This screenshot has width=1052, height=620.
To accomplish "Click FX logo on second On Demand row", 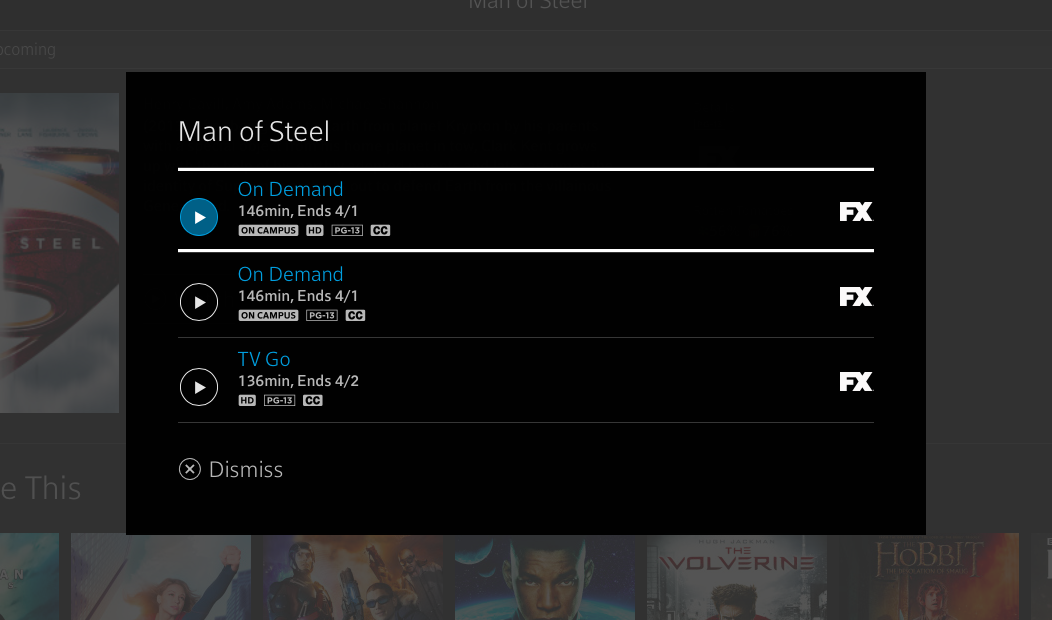I will pyautogui.click(x=856, y=297).
